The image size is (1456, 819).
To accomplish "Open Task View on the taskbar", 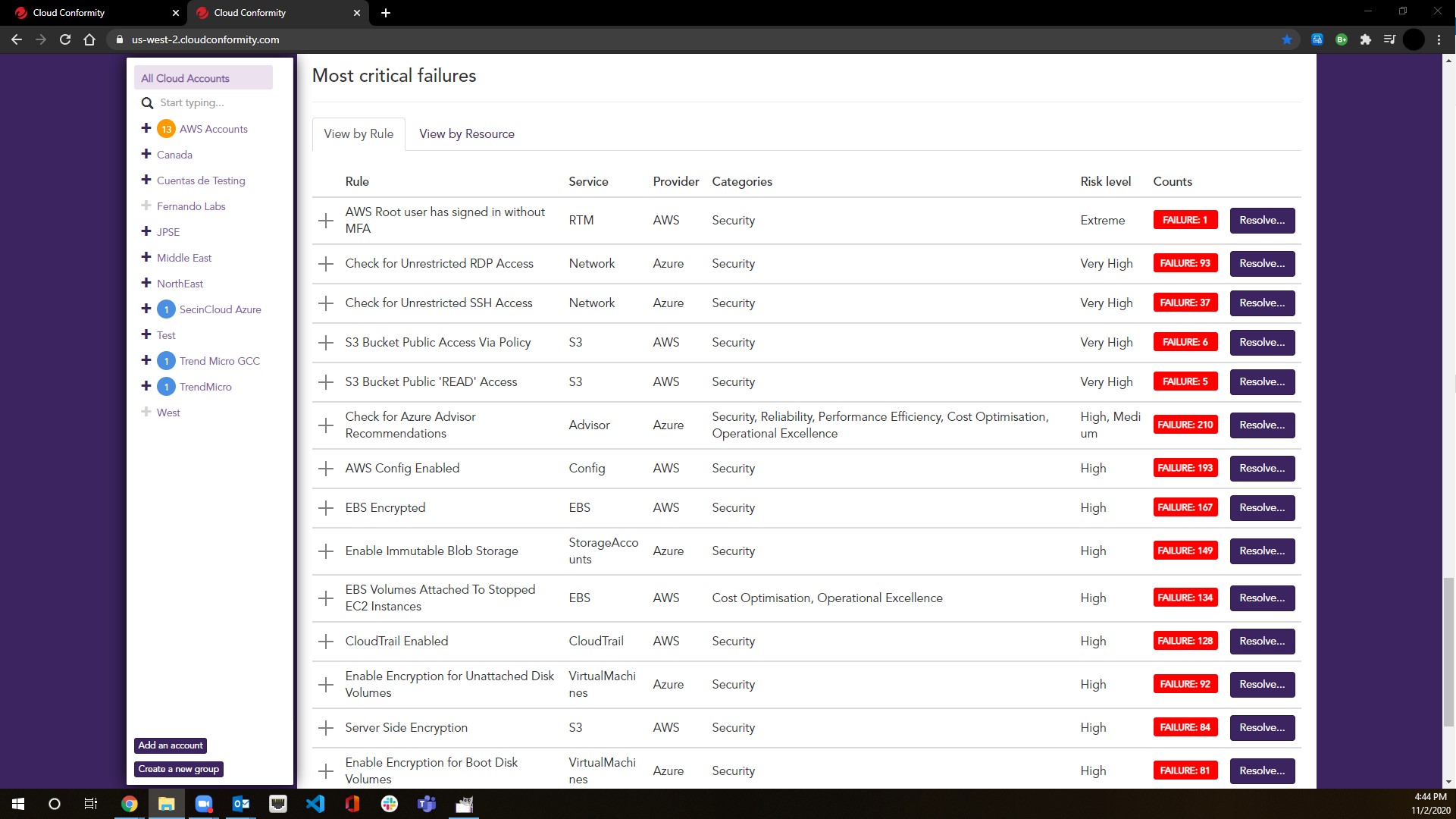I will pos(91,804).
